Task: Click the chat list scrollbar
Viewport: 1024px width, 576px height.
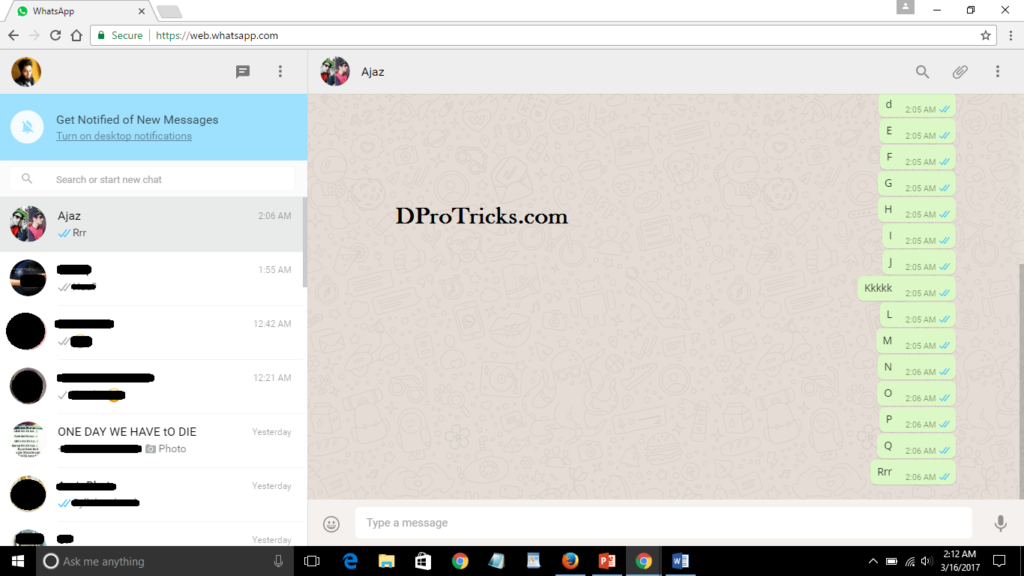Action: (304, 242)
